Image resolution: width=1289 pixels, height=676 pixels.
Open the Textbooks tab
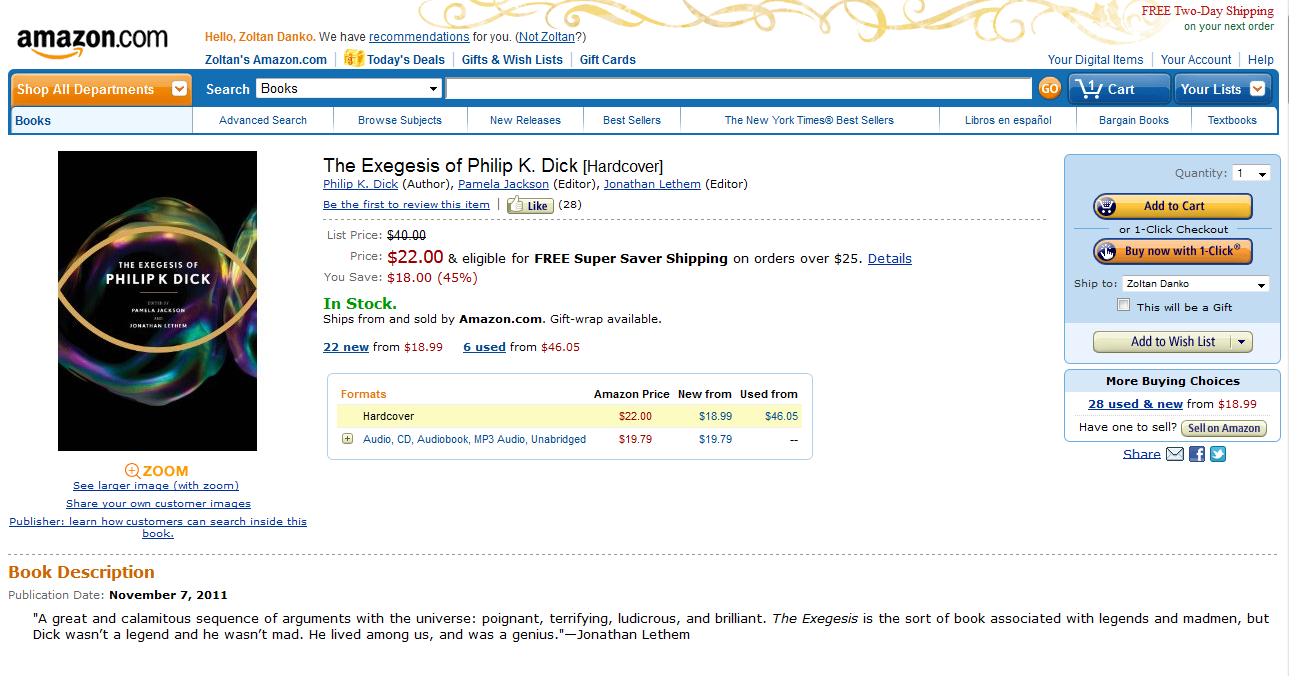1232,120
